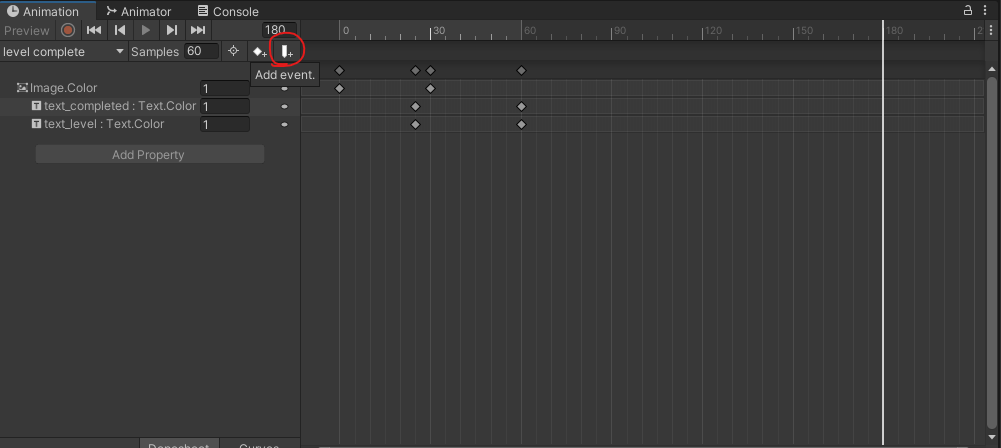Click the Add Property button
The width and height of the screenshot is (1001, 448).
click(149, 154)
